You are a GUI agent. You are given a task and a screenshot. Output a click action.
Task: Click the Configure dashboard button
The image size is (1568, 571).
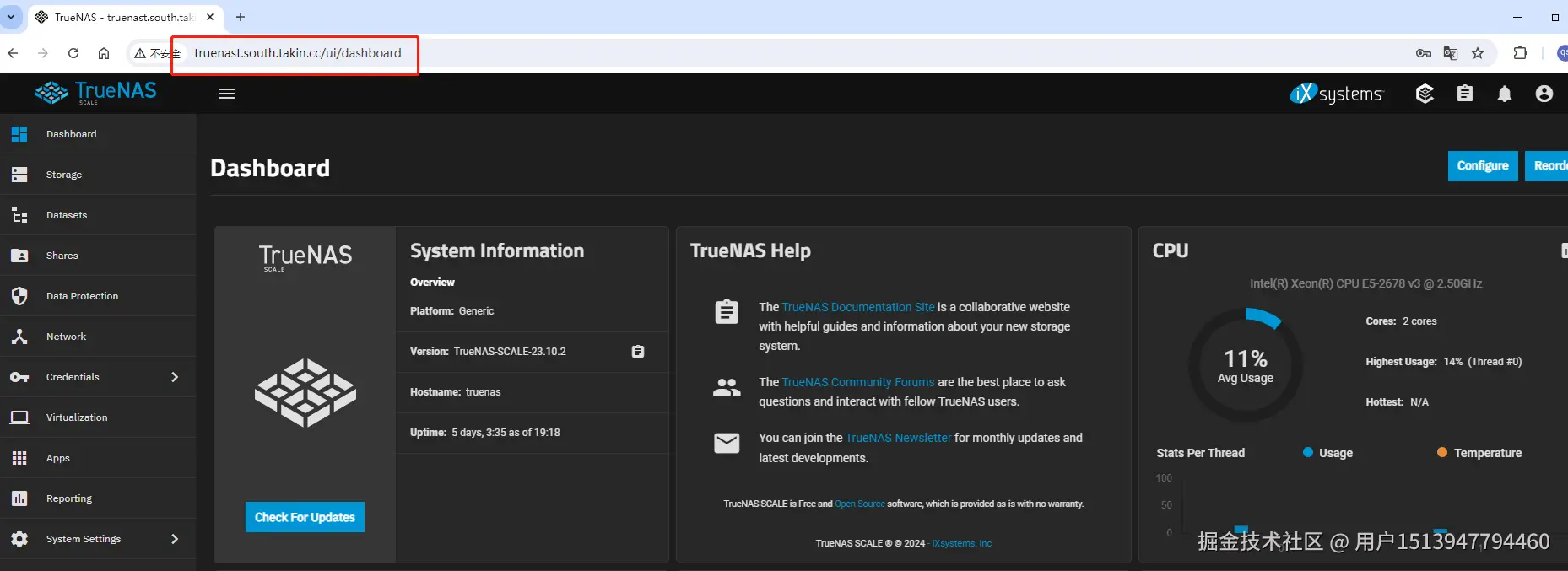tap(1483, 166)
